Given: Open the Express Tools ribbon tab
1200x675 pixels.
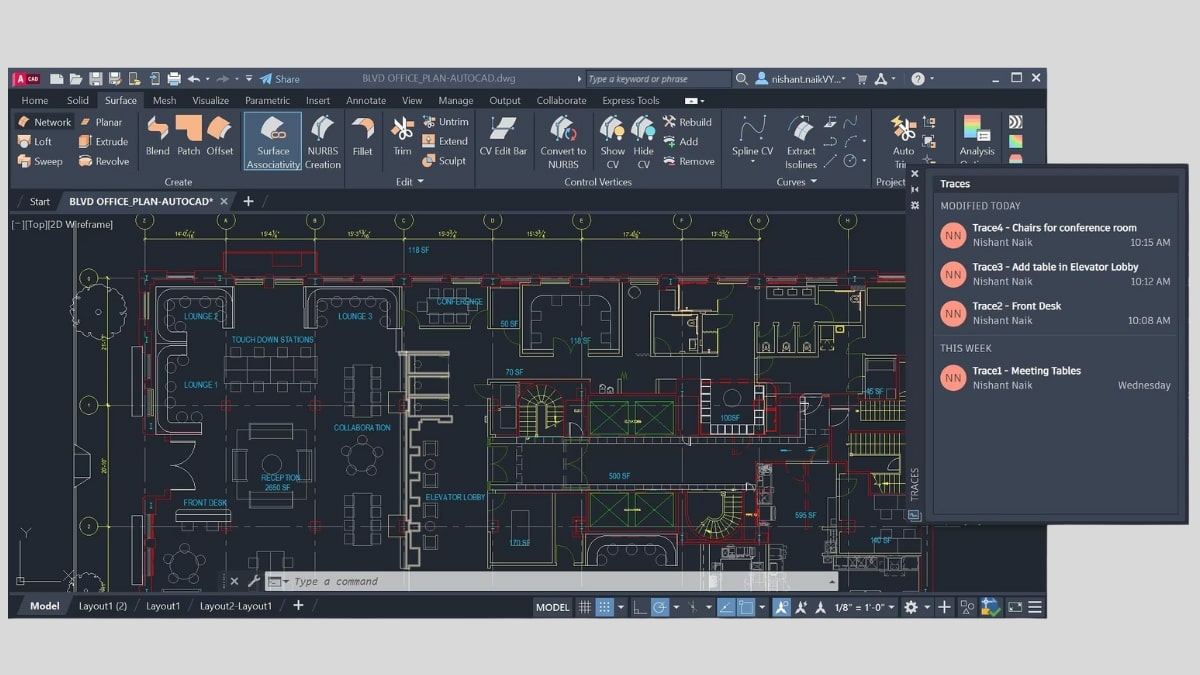Looking at the screenshot, I should (631, 100).
